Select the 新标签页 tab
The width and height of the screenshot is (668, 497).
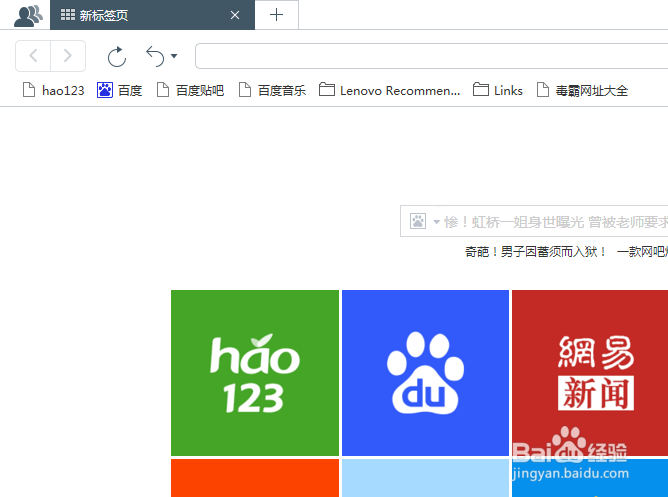click(152, 15)
